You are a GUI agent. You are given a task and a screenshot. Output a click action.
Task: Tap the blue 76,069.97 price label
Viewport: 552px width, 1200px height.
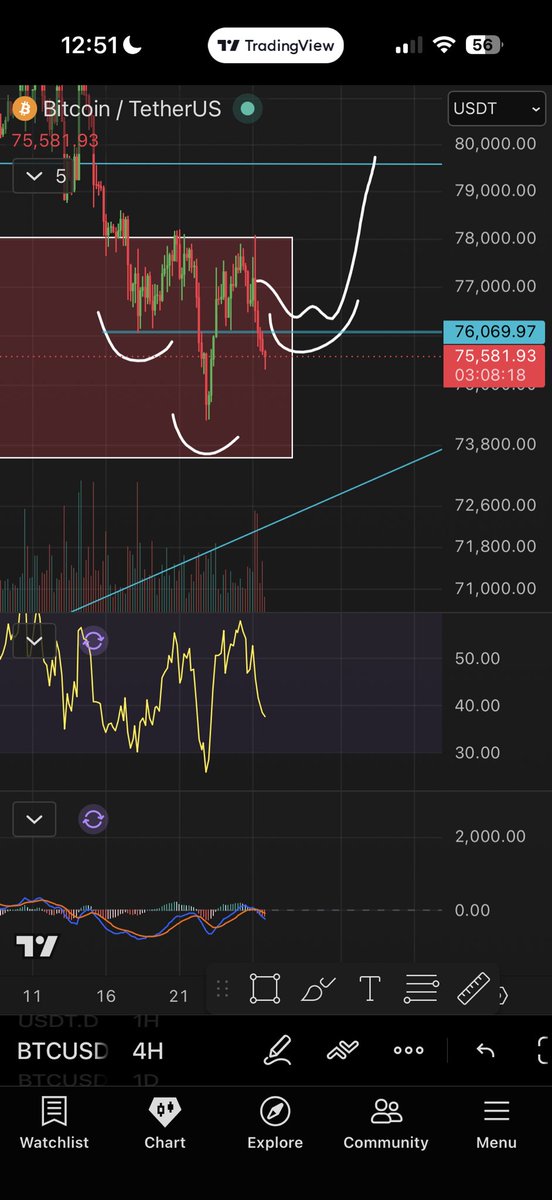(493, 331)
